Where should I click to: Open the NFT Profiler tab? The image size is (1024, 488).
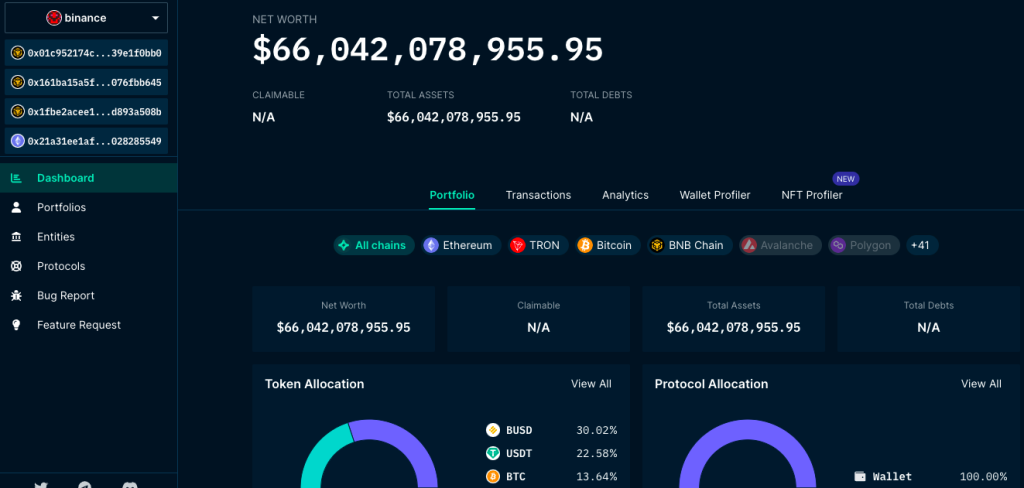click(811, 195)
